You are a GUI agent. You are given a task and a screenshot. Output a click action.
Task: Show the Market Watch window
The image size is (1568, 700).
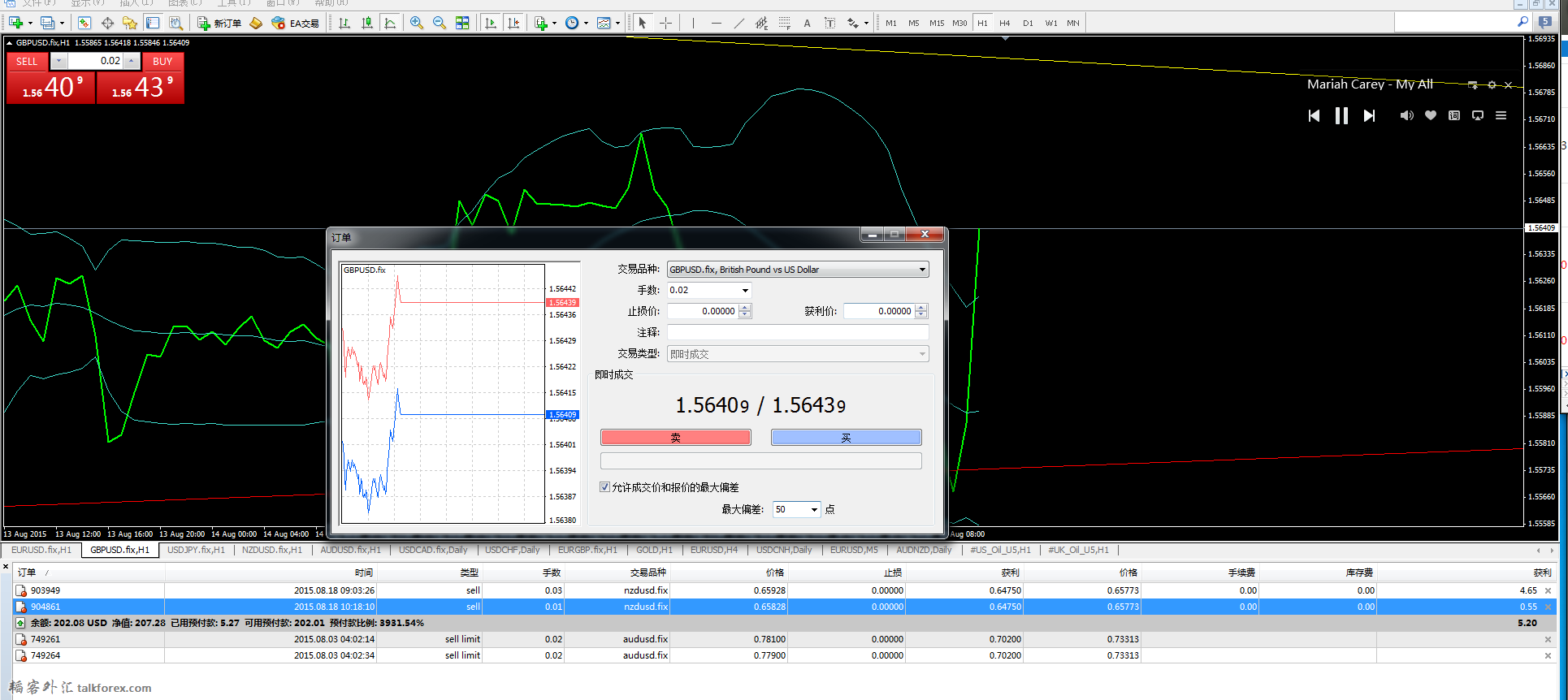click(x=84, y=23)
